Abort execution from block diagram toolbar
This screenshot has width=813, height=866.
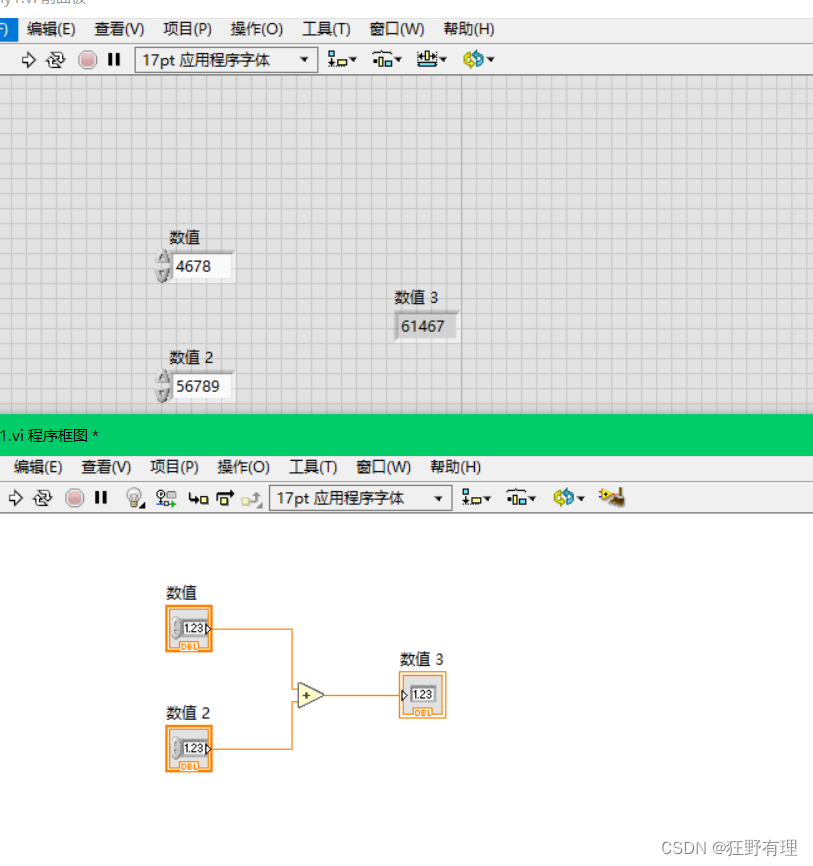[74, 498]
